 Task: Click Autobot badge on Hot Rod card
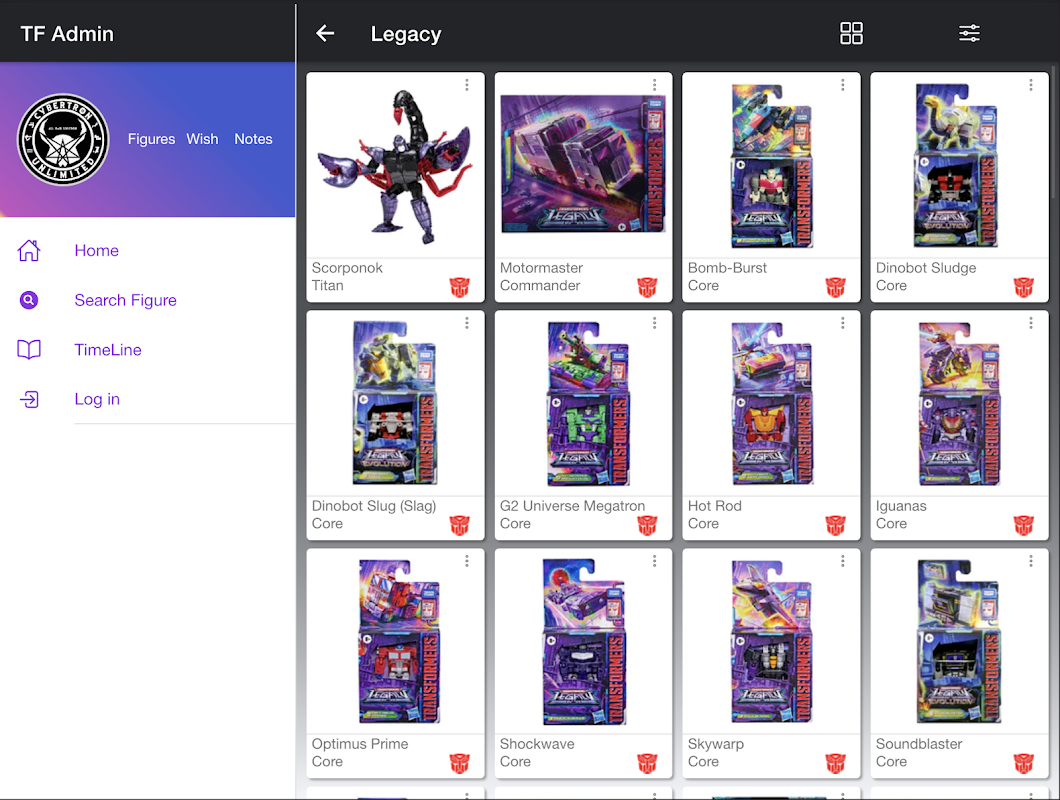pos(836,525)
